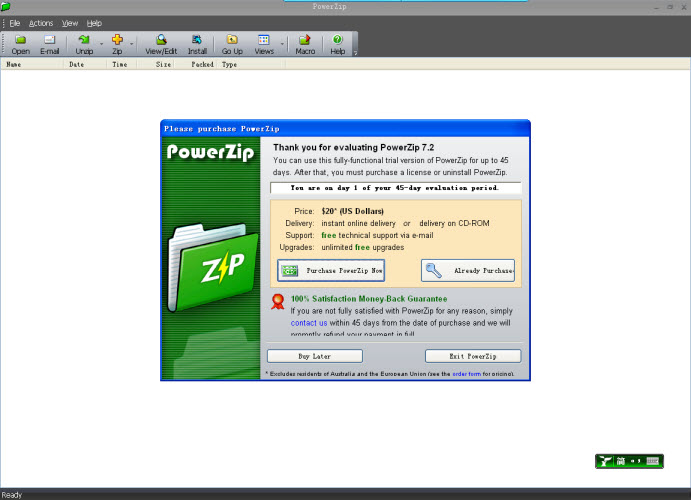Image resolution: width=691 pixels, height=500 pixels.
Task: Click the Views toolbar icon
Action: [x=264, y=44]
